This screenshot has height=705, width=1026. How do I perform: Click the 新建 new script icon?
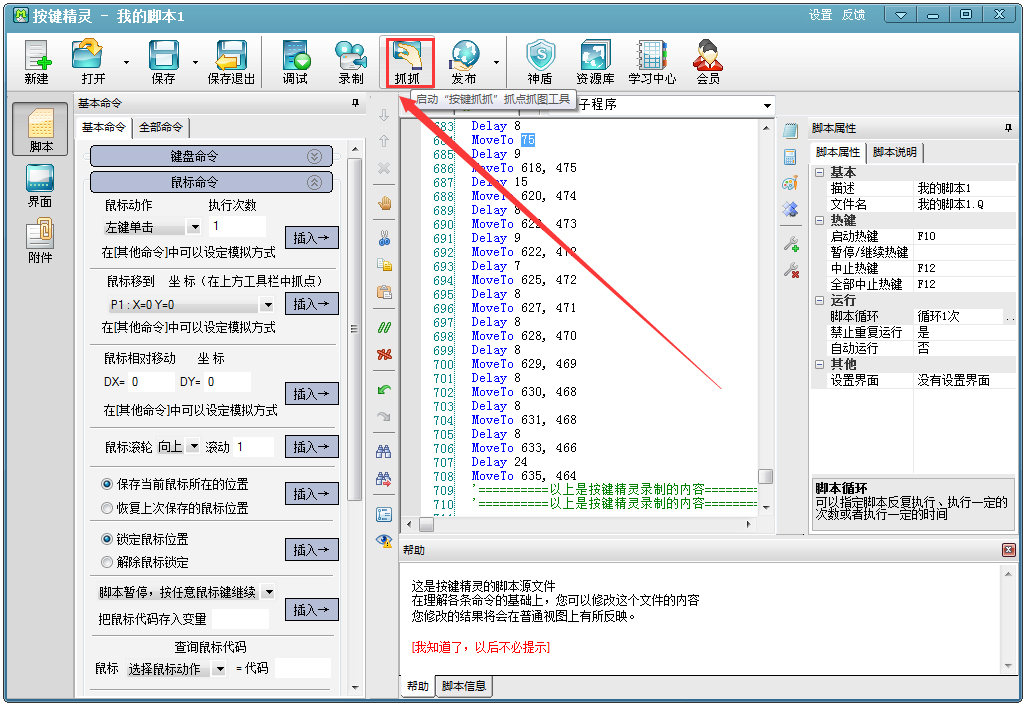tap(37, 62)
